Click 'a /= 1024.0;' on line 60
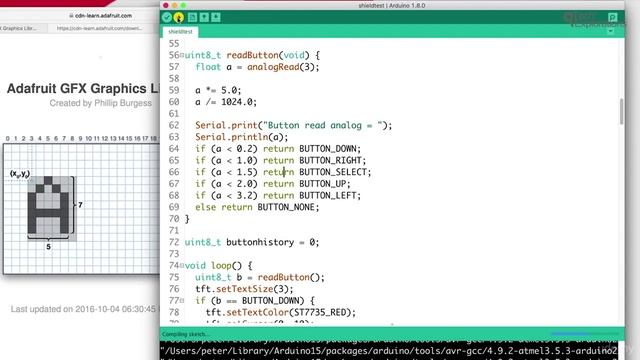 pos(226,102)
